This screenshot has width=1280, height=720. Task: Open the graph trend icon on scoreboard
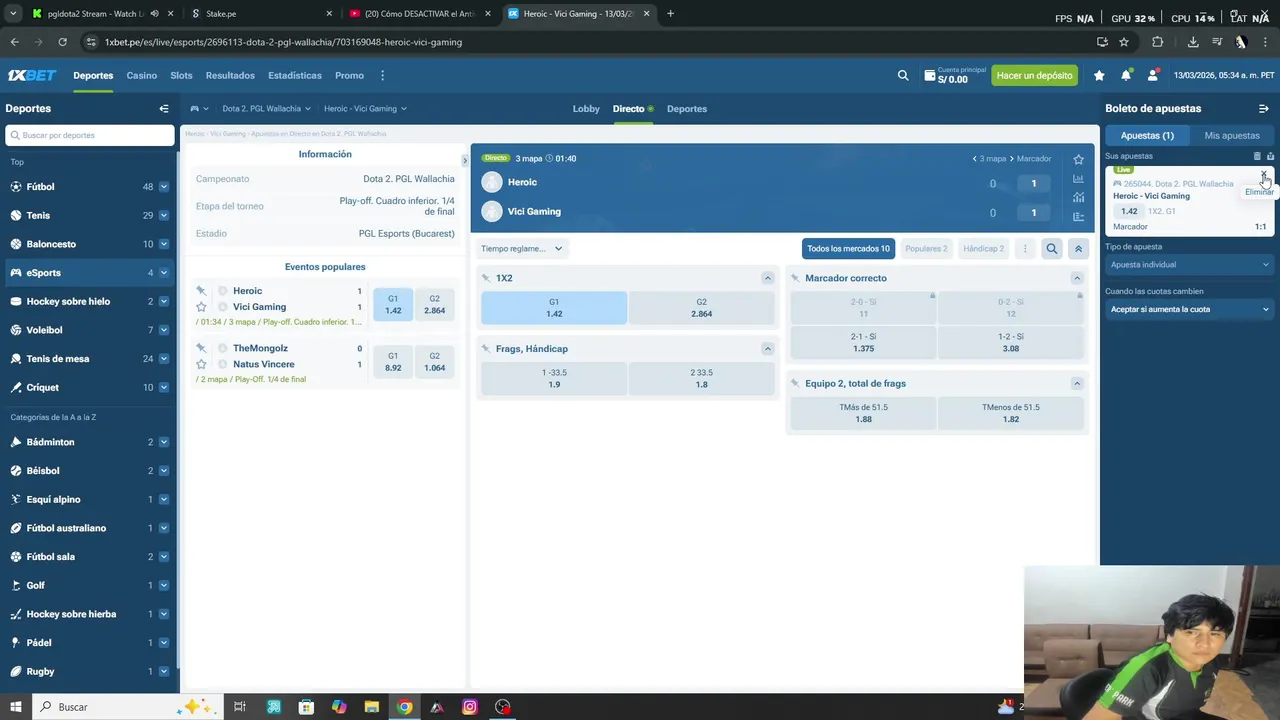point(1078,198)
